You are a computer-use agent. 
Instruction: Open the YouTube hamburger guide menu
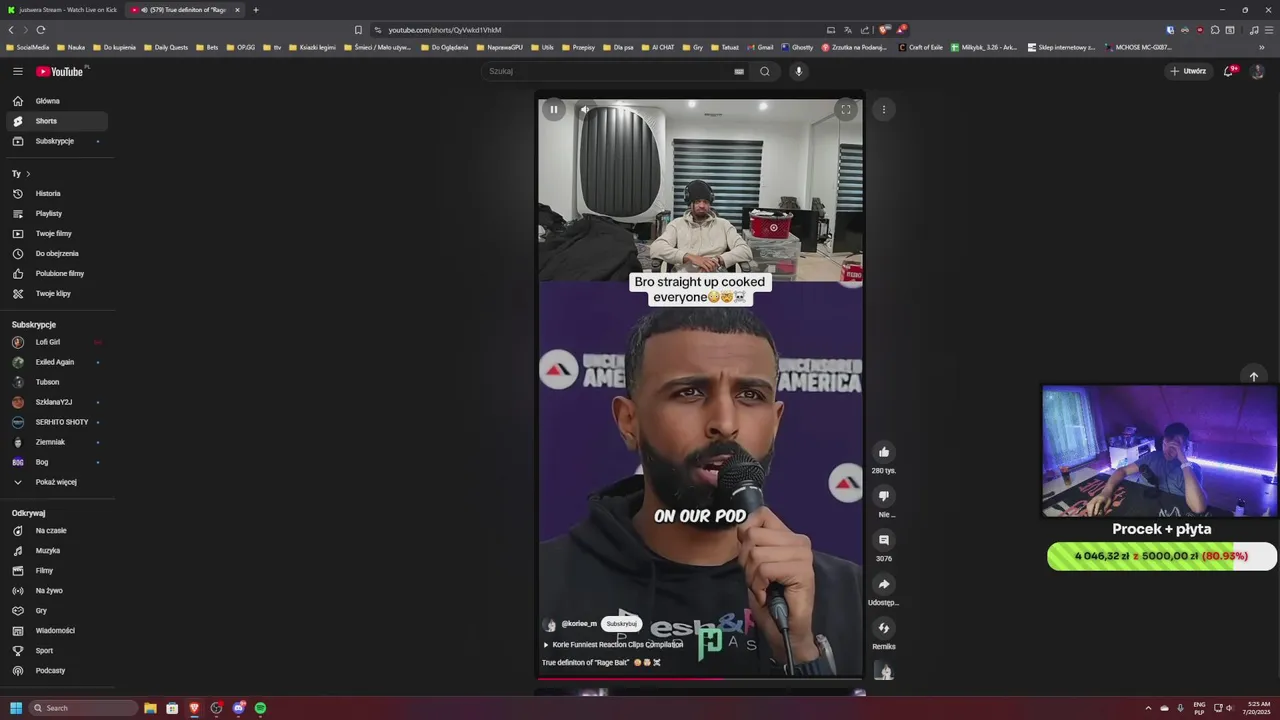click(x=18, y=71)
